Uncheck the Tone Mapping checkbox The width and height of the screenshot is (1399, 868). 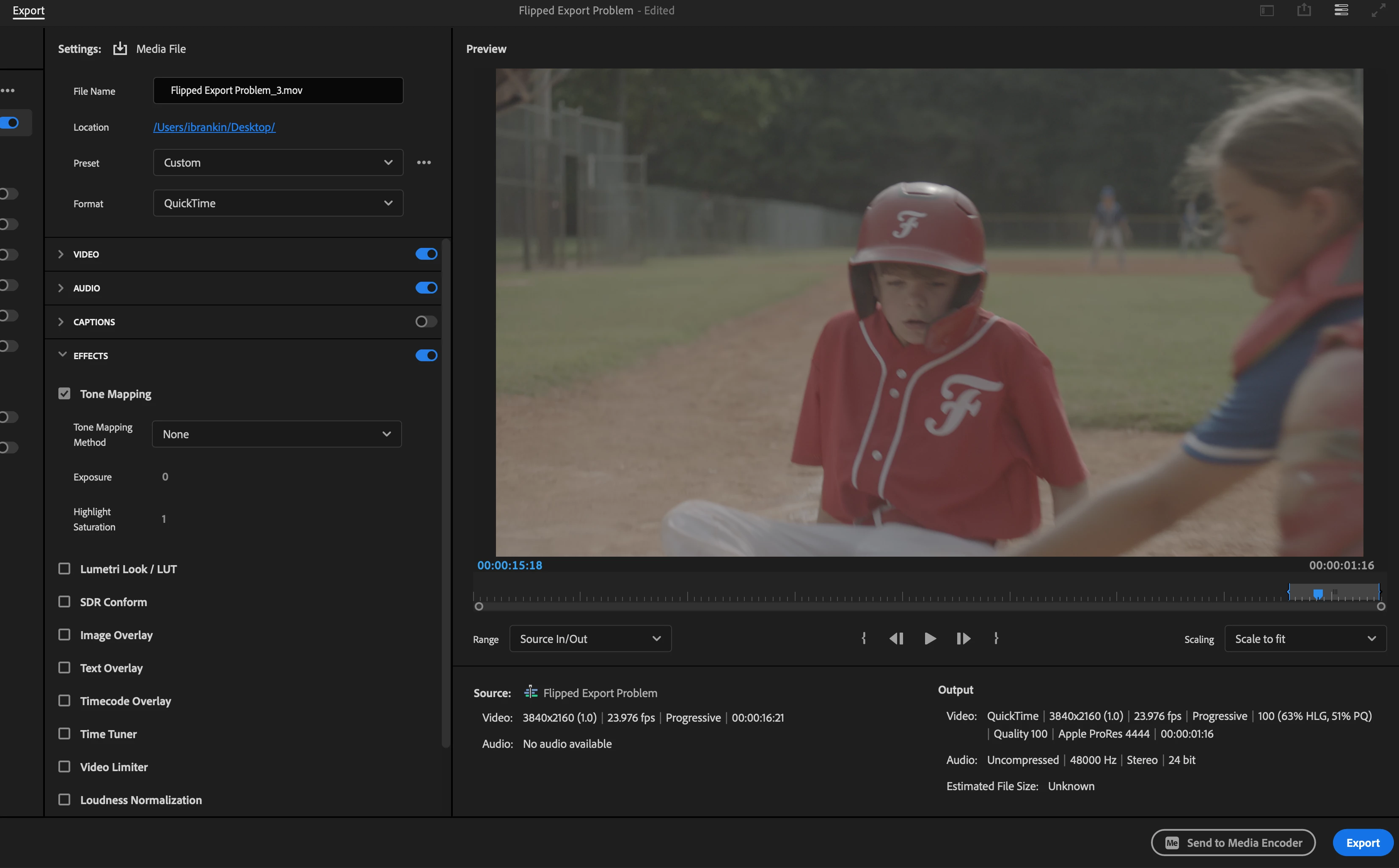click(x=64, y=394)
